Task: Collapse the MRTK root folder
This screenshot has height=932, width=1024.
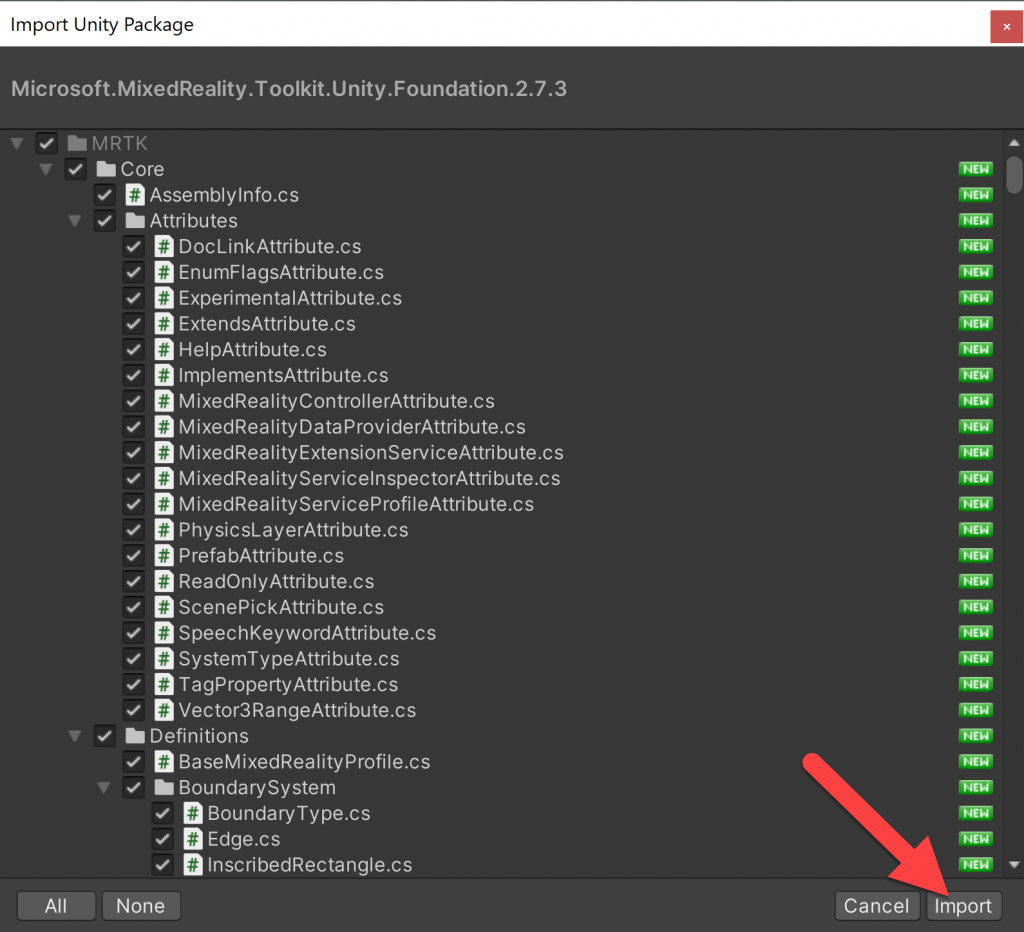Action: tap(17, 143)
